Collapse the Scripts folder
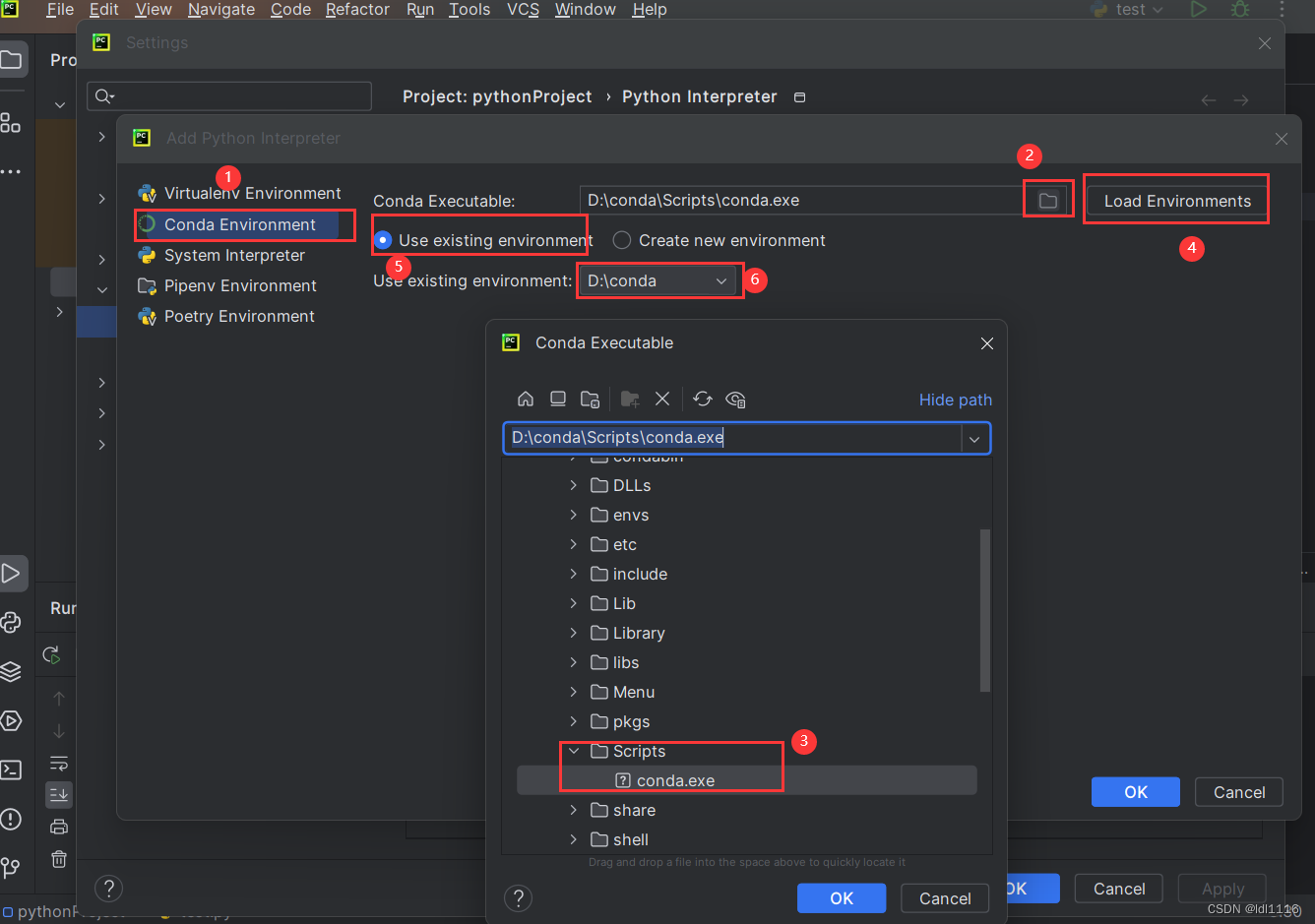 pyautogui.click(x=574, y=751)
